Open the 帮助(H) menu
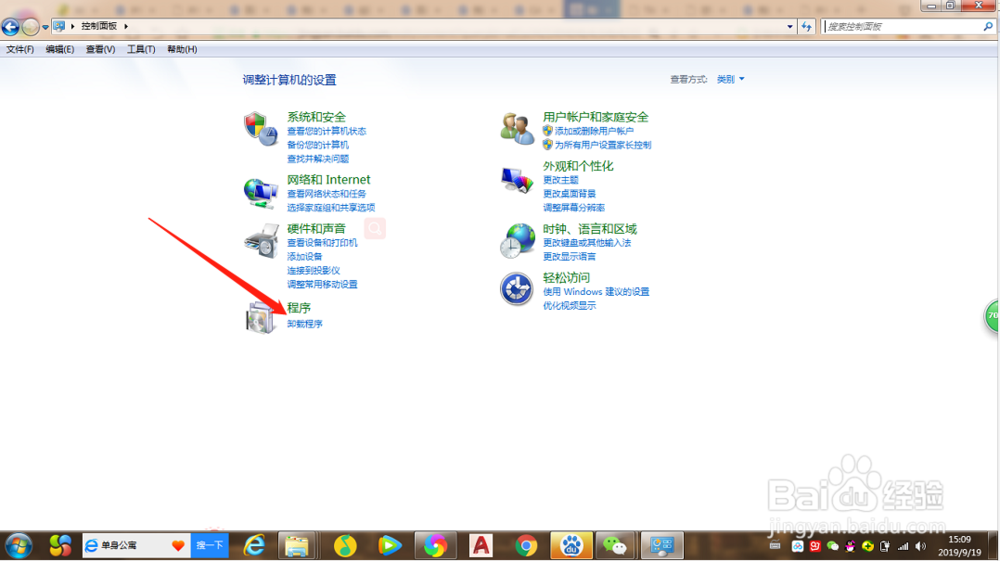1000x561 pixels. 182,49
